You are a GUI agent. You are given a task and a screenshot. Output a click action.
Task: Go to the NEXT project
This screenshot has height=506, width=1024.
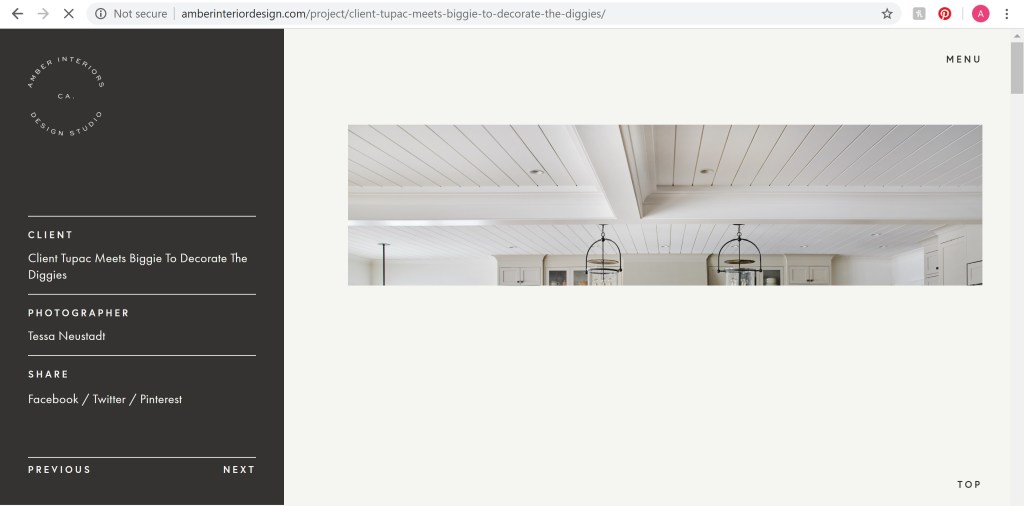click(x=239, y=470)
